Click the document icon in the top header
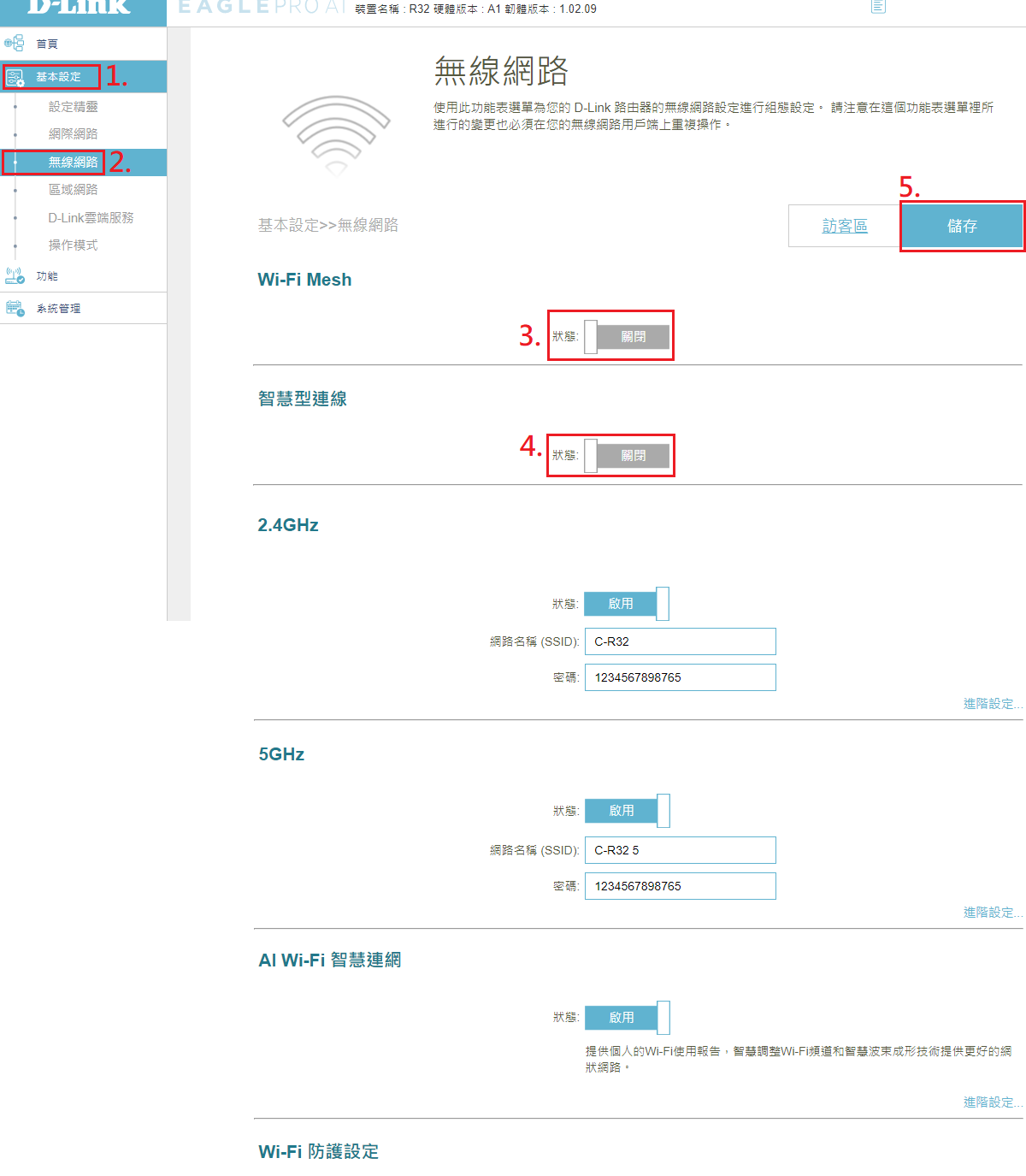This screenshot has width=1026, height=1176. [878, 7]
